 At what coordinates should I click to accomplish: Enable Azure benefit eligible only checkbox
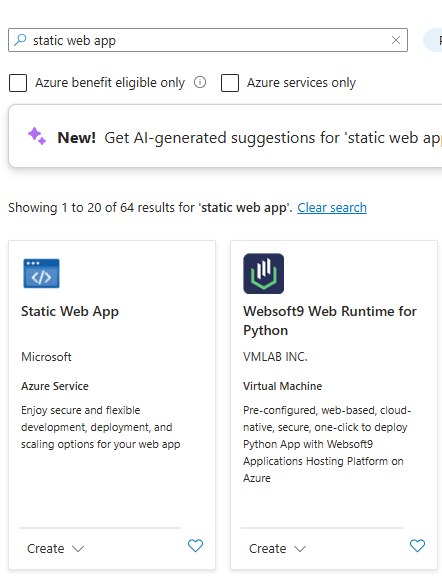point(18,83)
